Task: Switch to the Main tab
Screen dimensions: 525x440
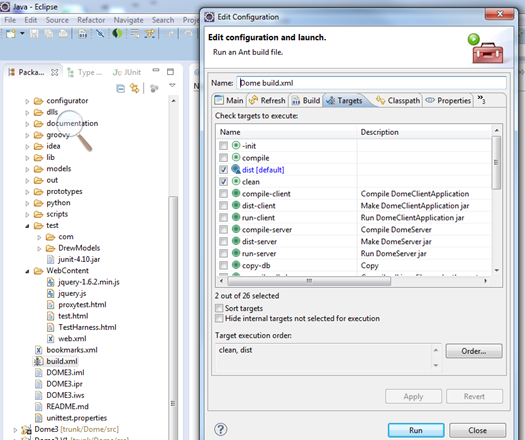Action: [229, 100]
